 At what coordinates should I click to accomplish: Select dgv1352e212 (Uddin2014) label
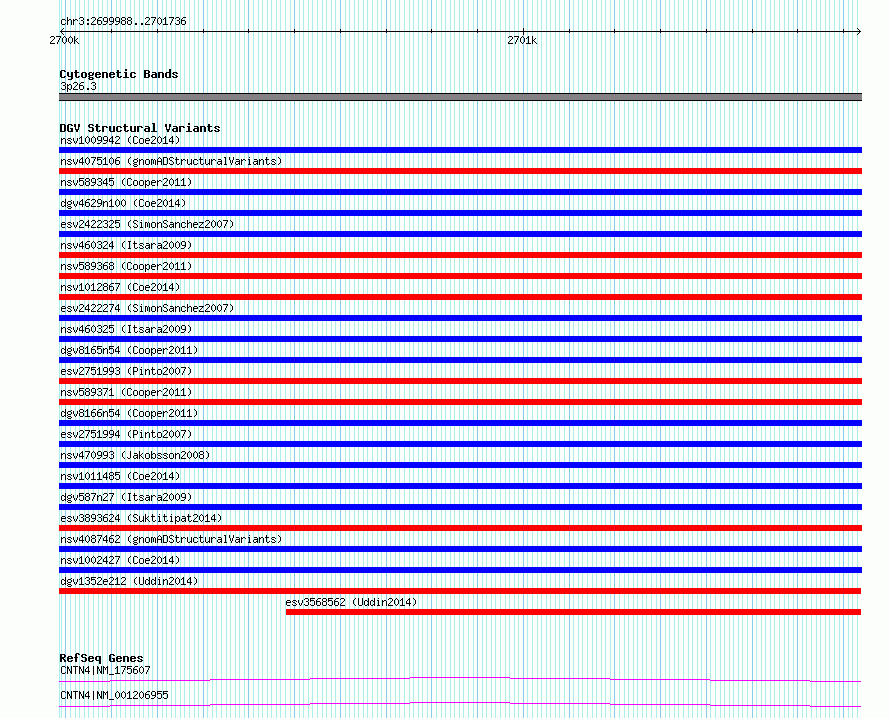point(129,581)
